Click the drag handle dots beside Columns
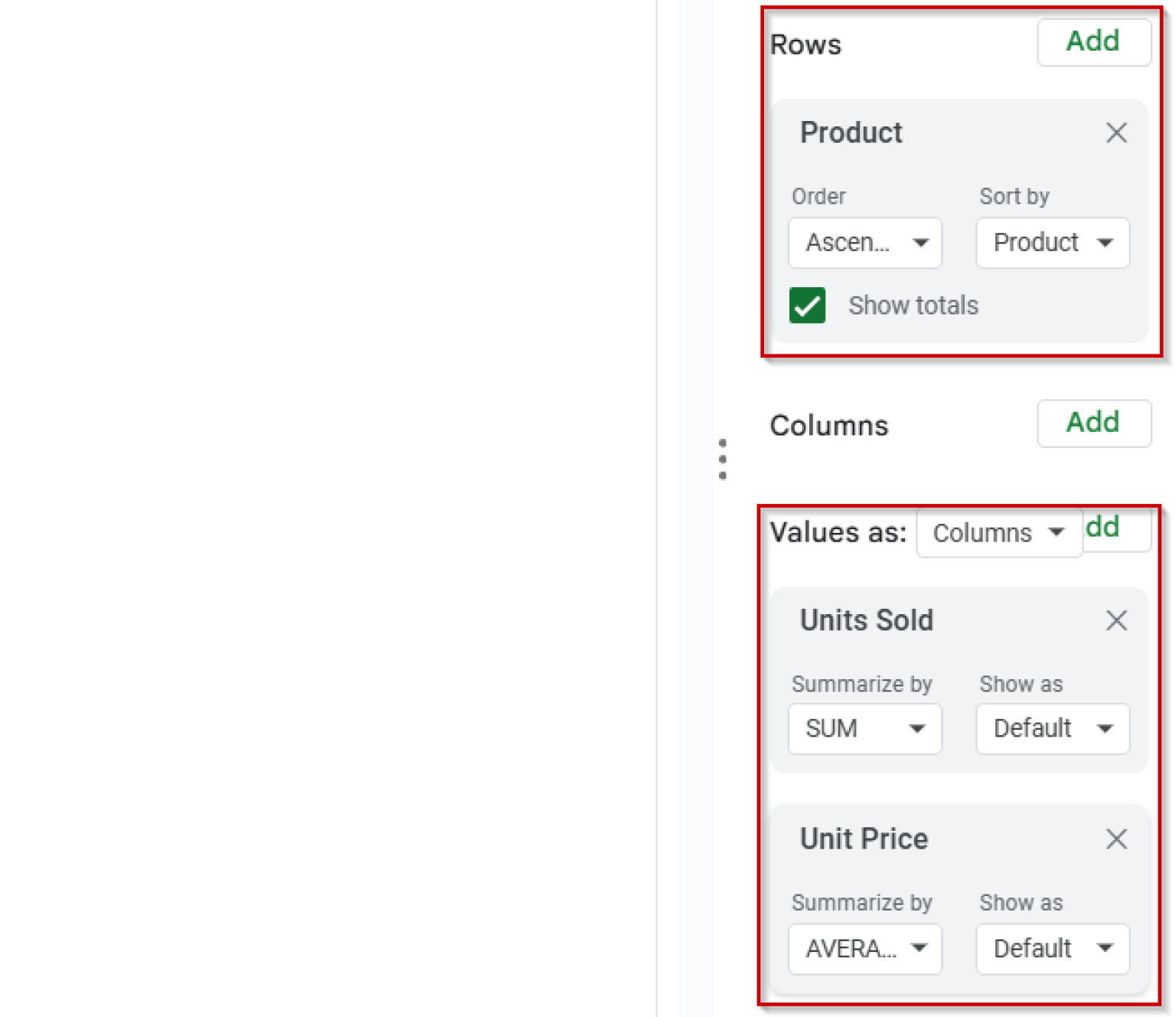Image resolution: width=1176 pixels, height=1017 pixels. coord(722,459)
